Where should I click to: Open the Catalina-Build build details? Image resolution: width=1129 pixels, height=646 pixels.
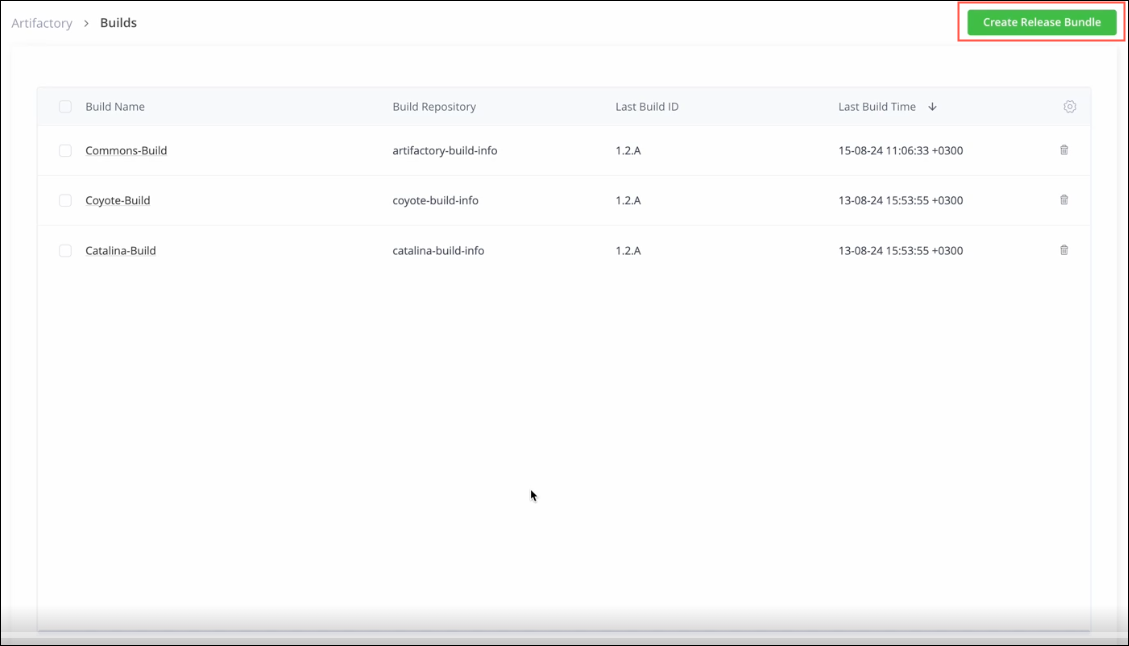[120, 250]
